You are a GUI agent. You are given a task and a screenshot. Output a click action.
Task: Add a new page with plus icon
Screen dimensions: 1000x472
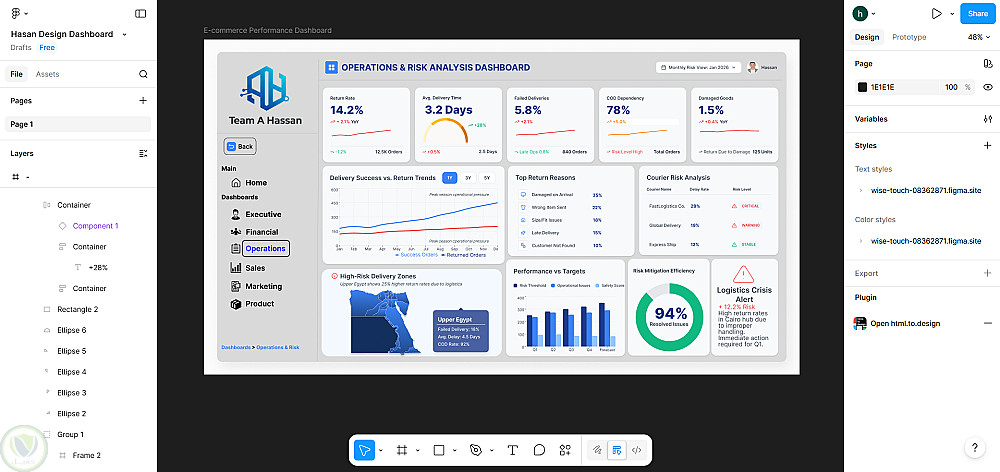[x=143, y=100]
